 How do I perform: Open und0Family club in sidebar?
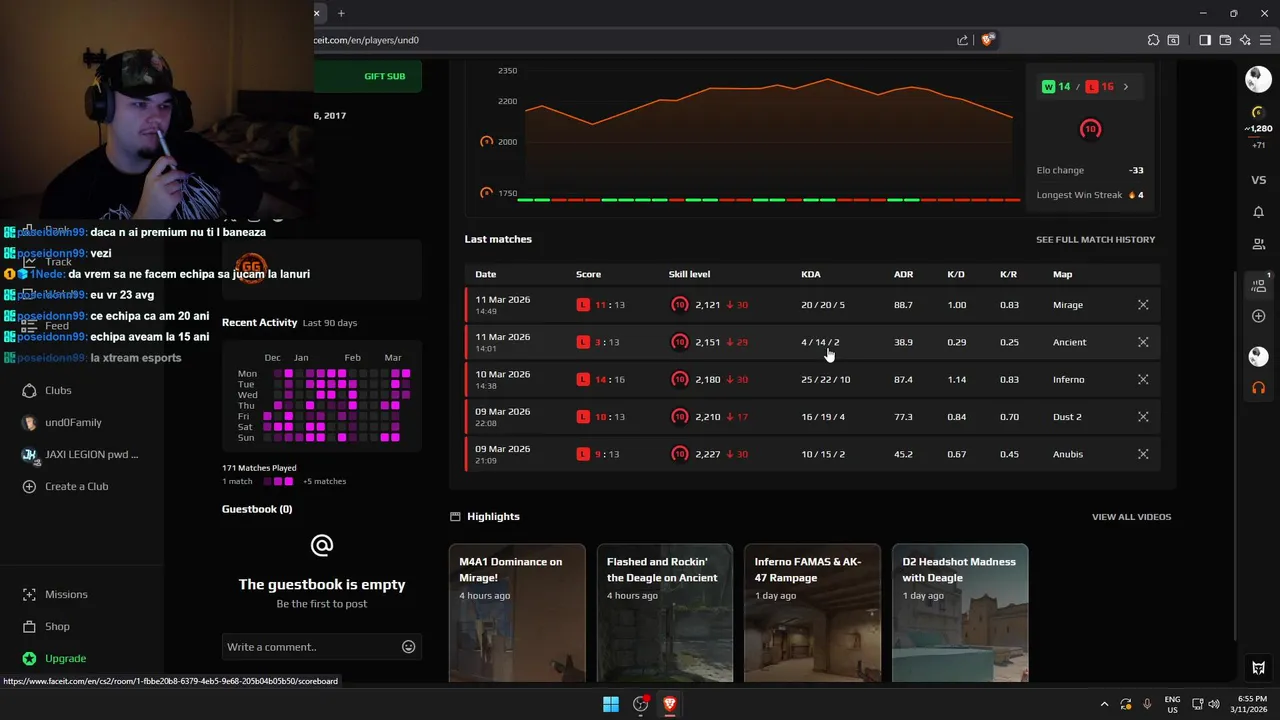[x=73, y=422]
